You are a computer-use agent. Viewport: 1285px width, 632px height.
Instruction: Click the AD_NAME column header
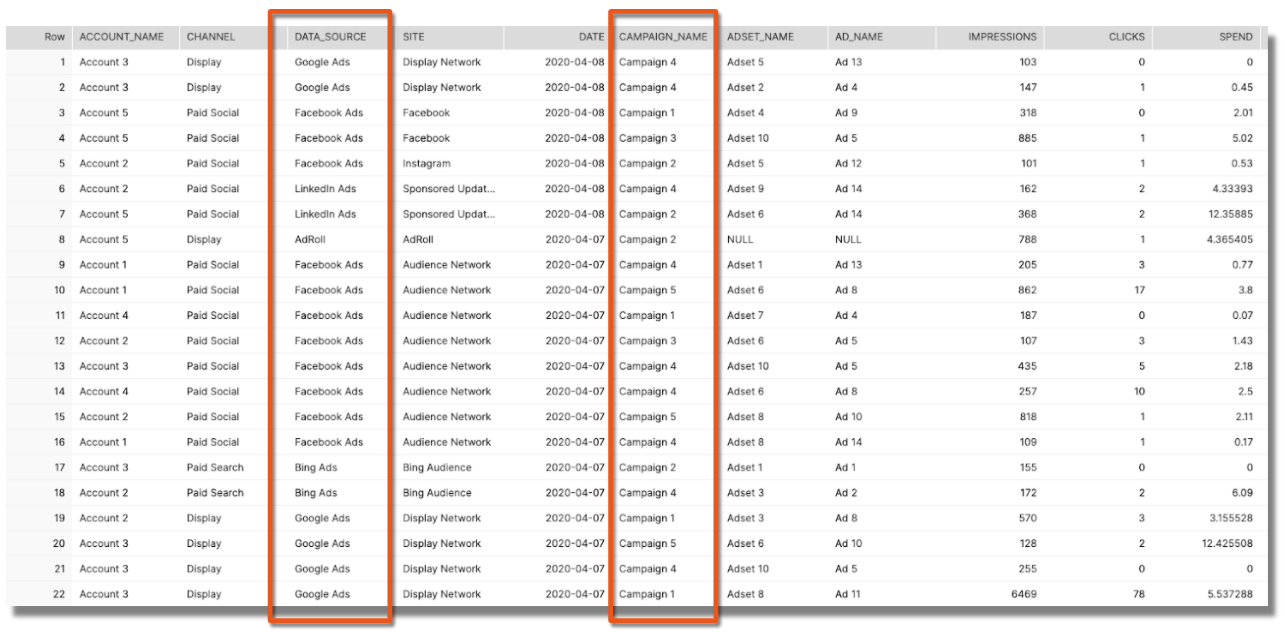pos(859,37)
